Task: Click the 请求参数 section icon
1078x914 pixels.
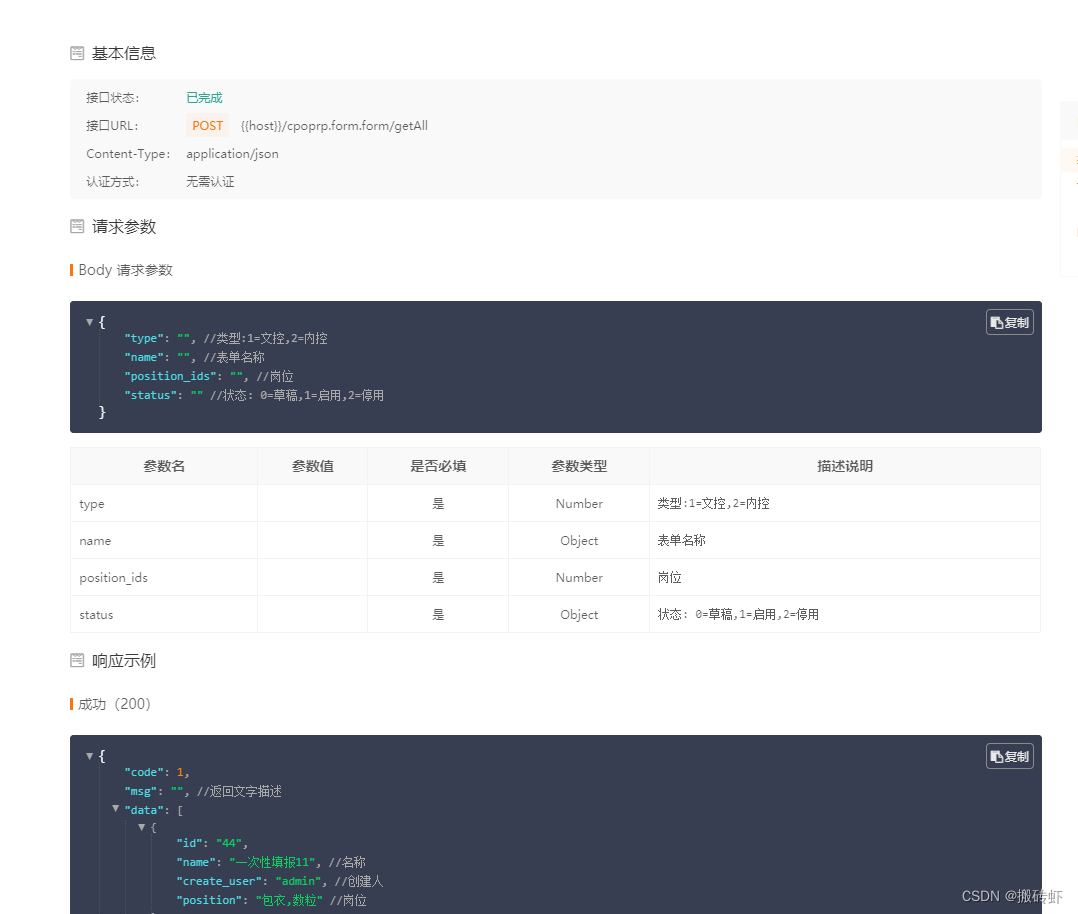Action: pos(77,227)
